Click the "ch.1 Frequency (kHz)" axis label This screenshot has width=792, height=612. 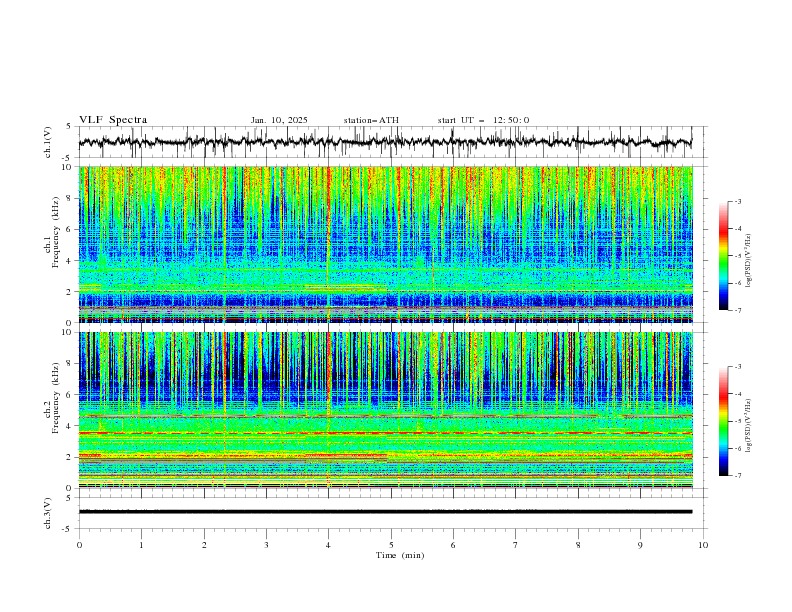(52, 232)
